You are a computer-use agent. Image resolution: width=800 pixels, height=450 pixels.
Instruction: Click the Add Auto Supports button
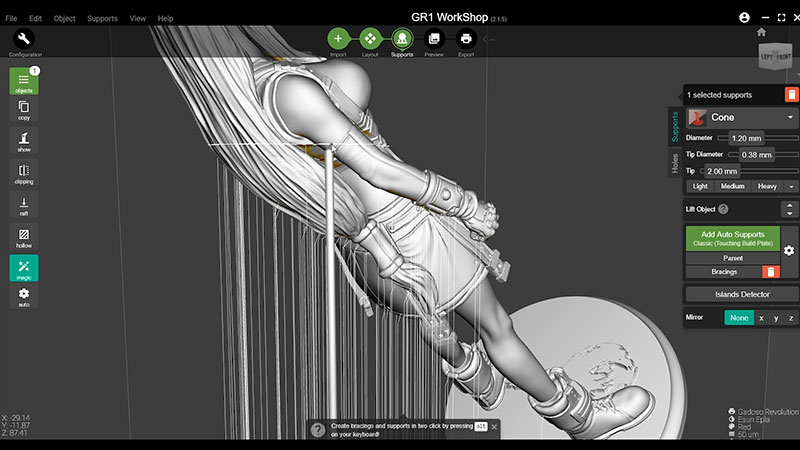tap(731, 238)
